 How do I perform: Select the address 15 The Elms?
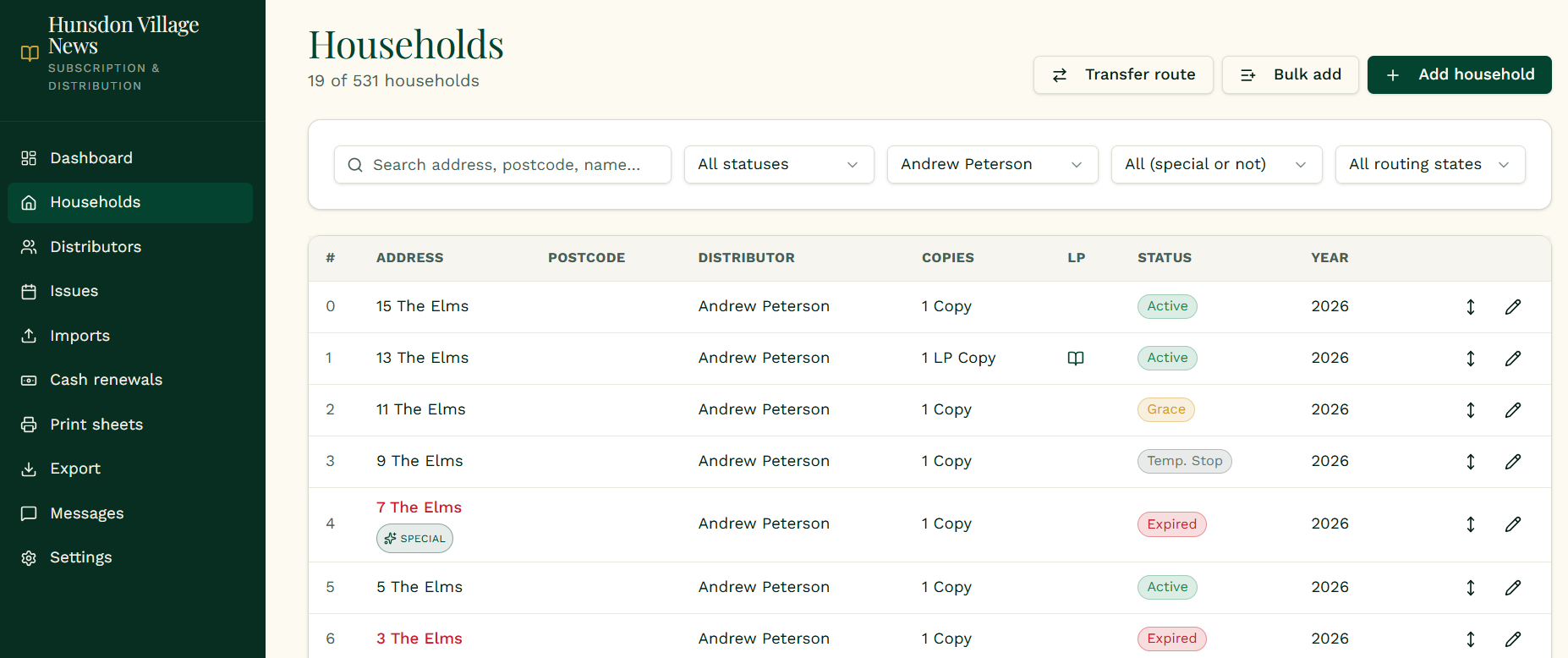point(422,306)
